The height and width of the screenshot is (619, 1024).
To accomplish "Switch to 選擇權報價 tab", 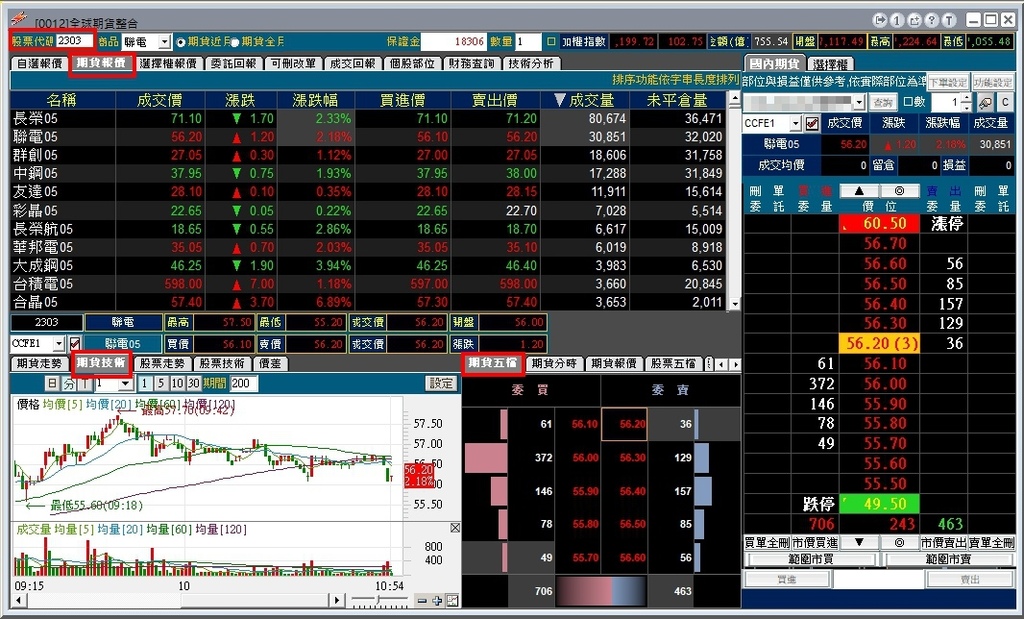I will (168, 63).
